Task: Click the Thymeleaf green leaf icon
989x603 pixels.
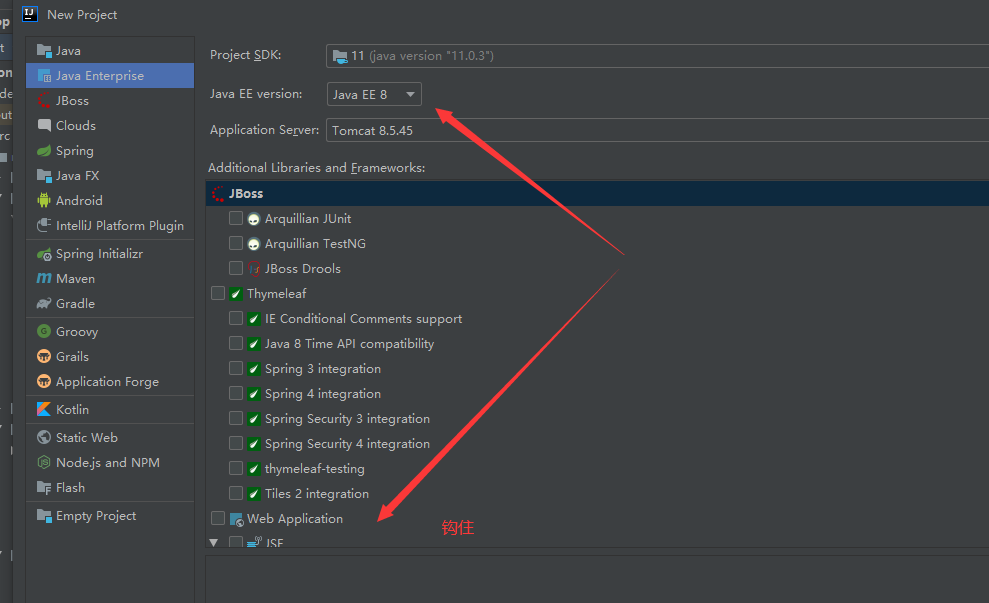Action: pyautogui.click(x=236, y=294)
